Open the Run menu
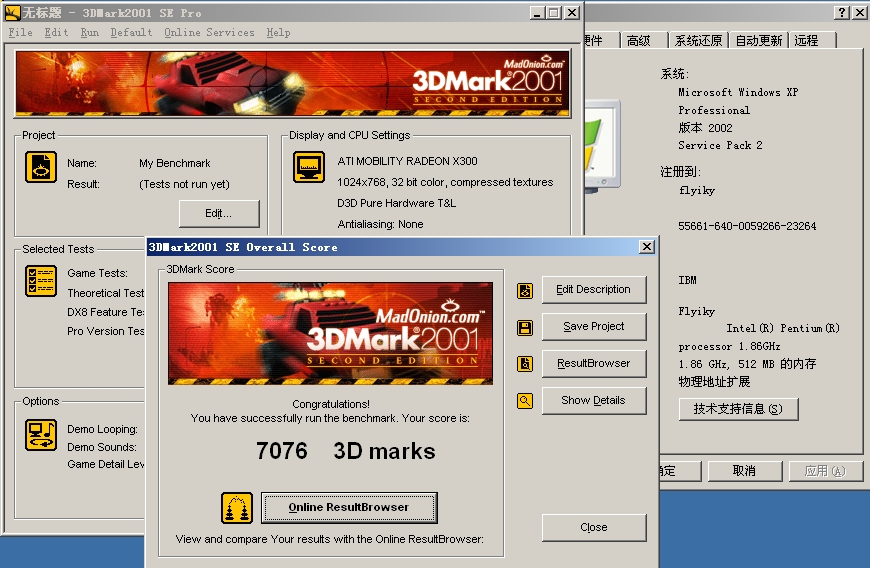Image resolution: width=870 pixels, height=568 pixels. (x=89, y=32)
